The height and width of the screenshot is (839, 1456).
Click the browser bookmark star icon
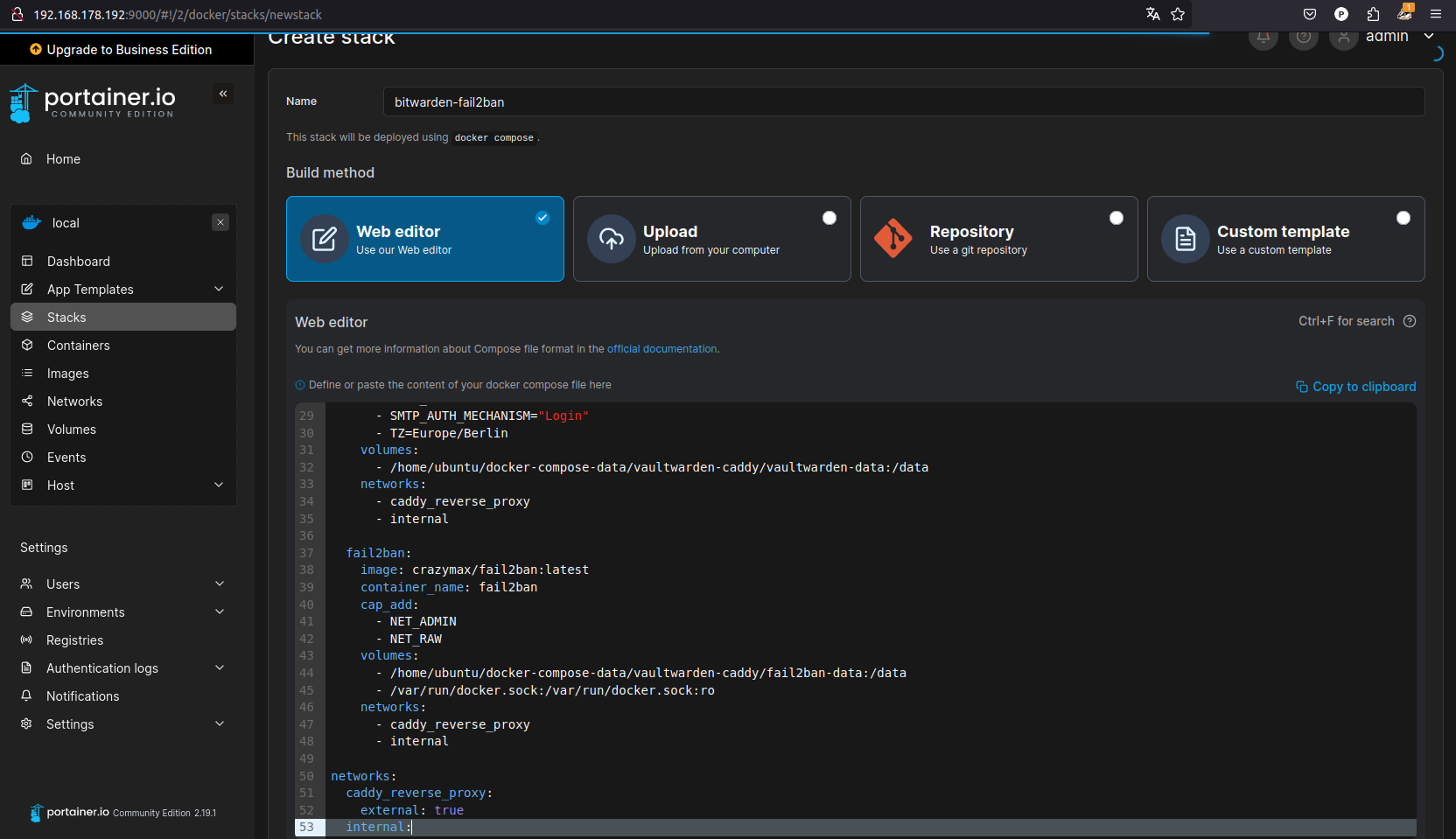coord(1178,14)
